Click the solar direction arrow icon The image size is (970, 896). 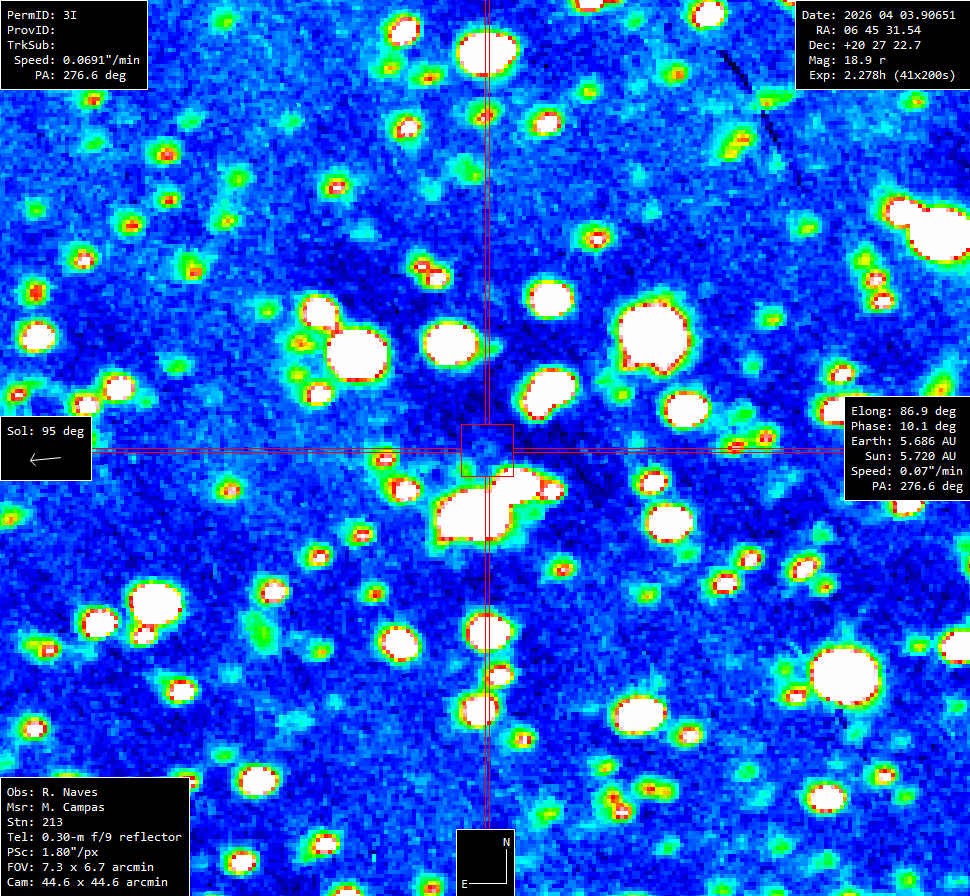[45, 459]
